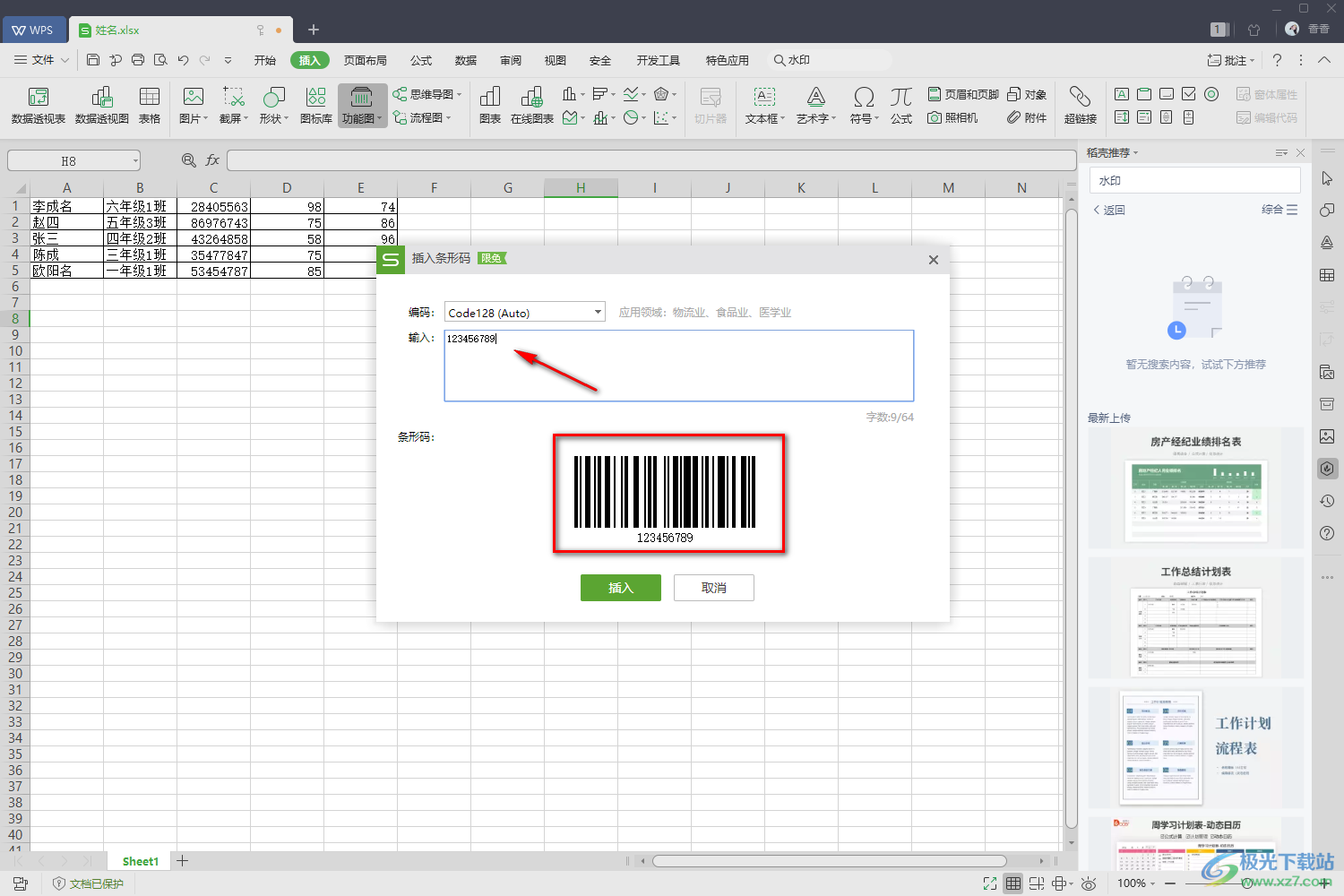Image resolution: width=1344 pixels, height=896 pixels.
Task: Insert an equation with the 公式 pi icon
Action: click(x=900, y=105)
